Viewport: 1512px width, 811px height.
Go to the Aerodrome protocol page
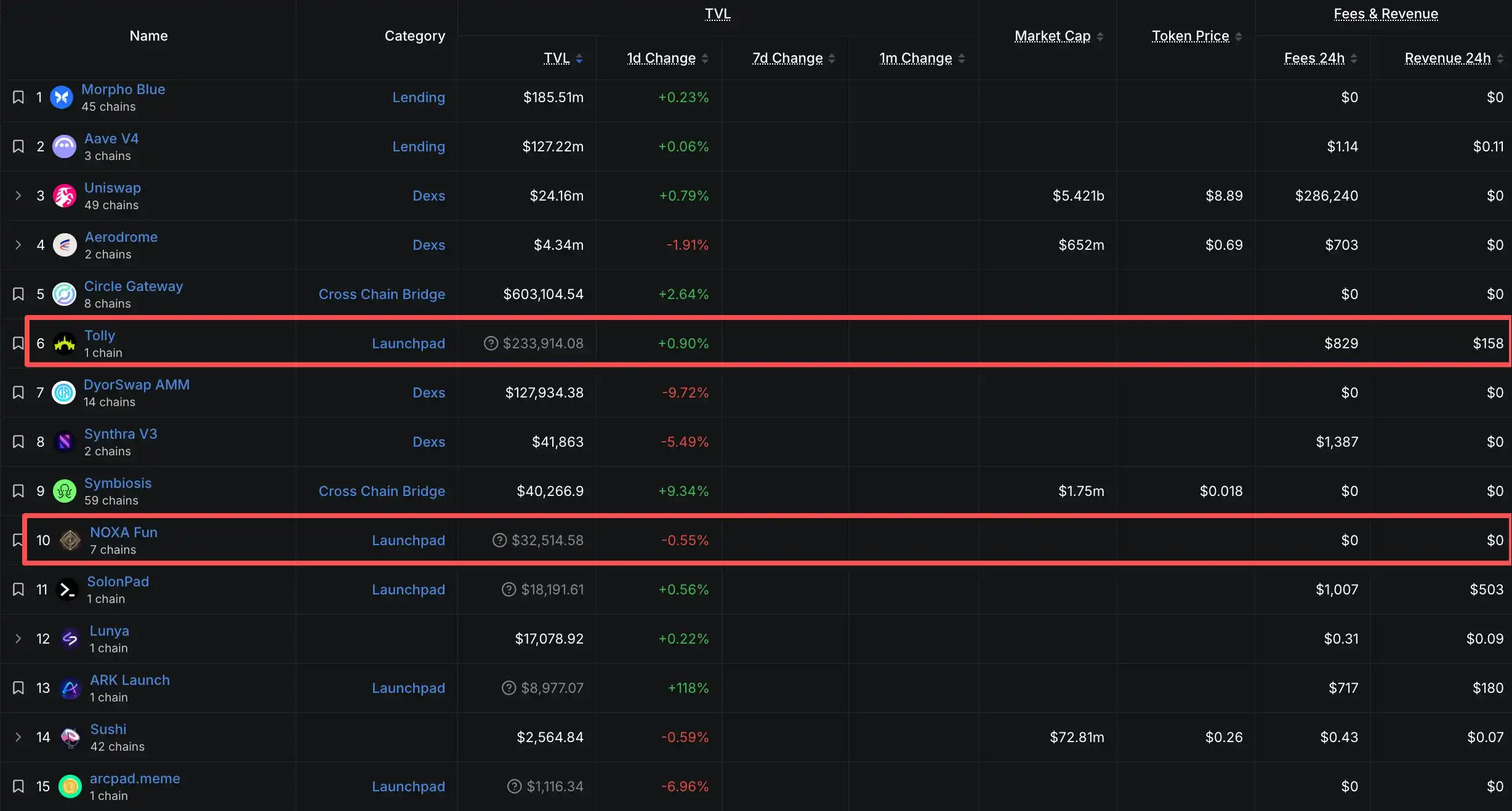click(121, 237)
